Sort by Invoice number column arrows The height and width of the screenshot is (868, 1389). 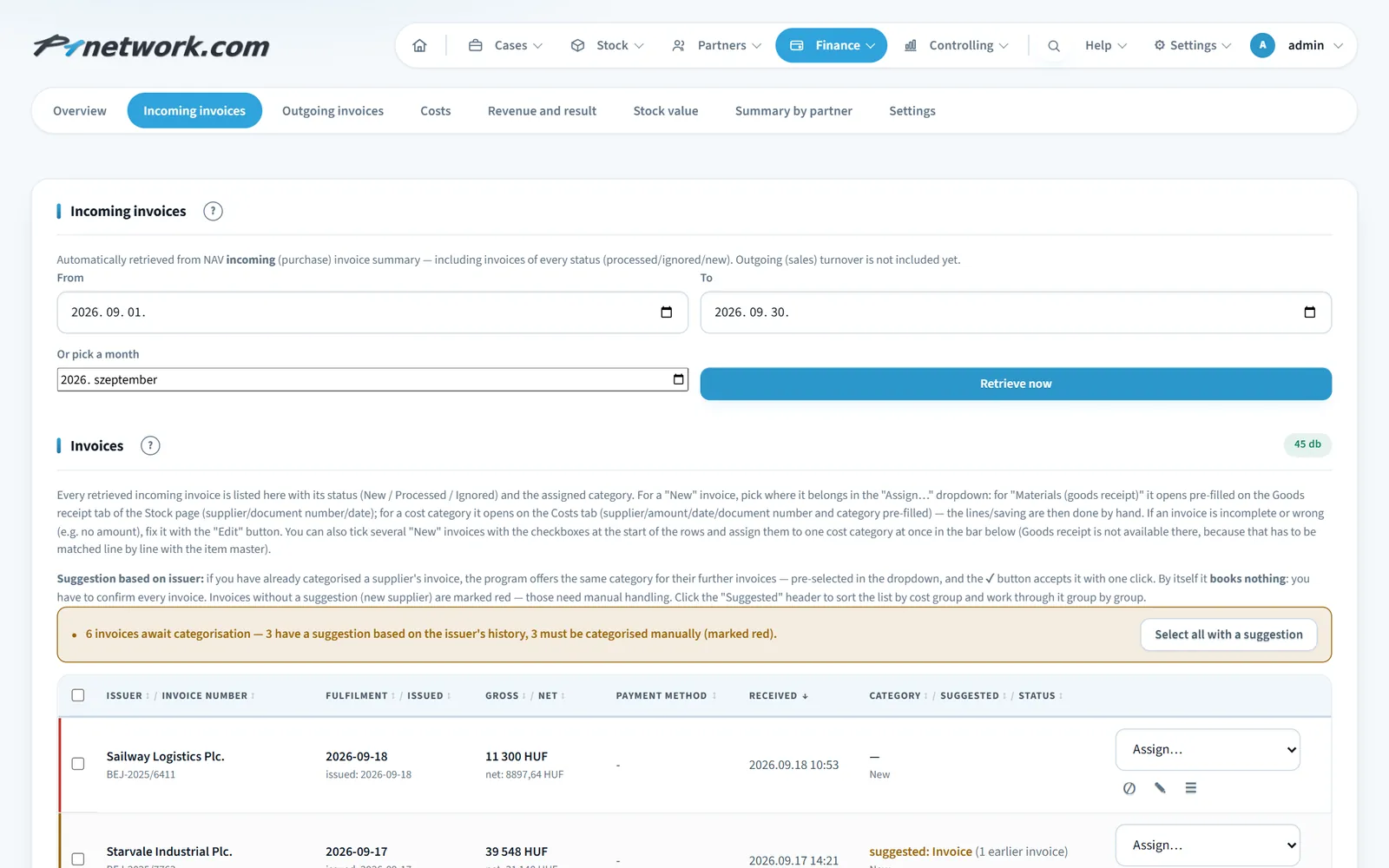[x=253, y=696]
